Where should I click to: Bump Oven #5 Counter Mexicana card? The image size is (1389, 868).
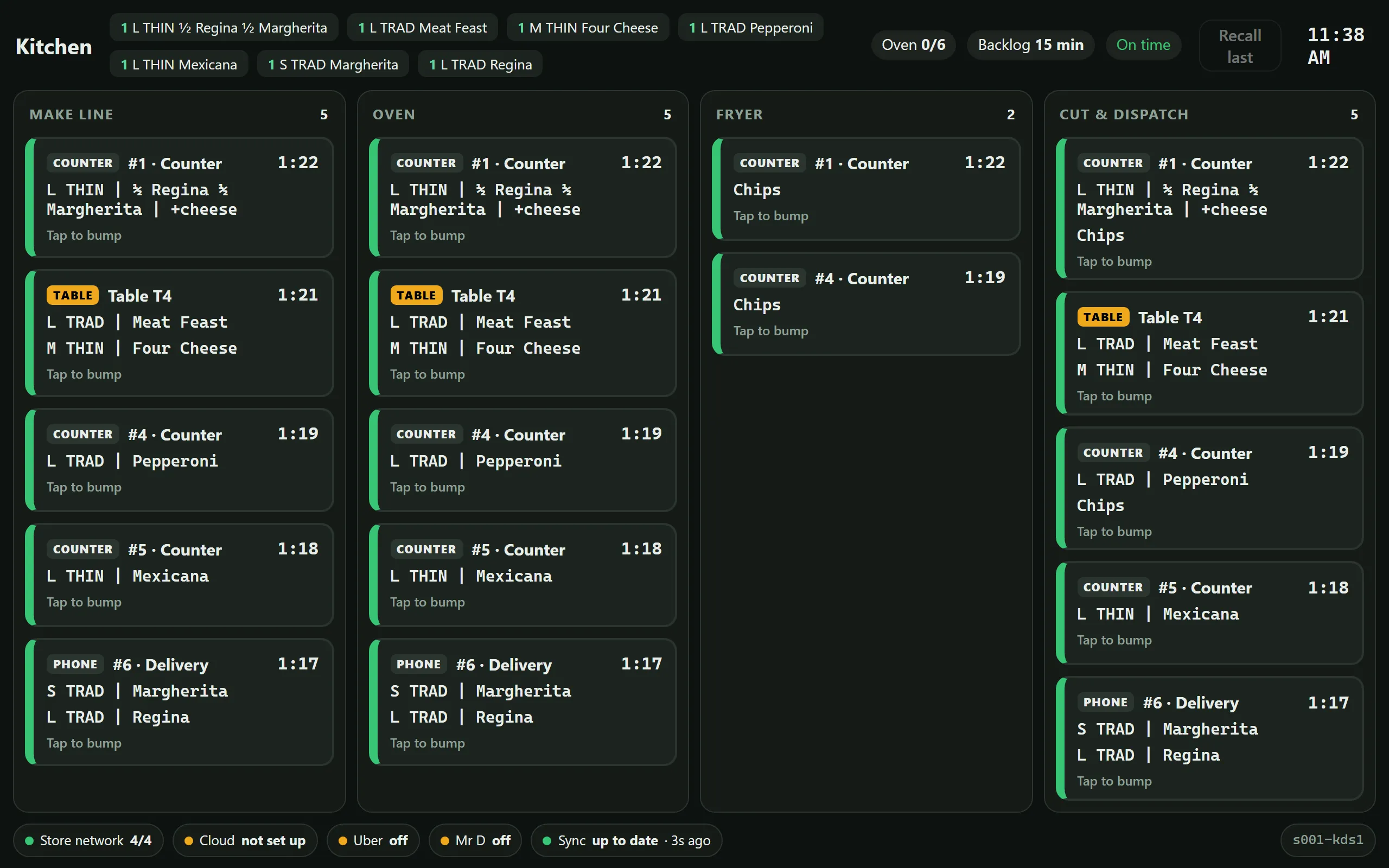523,575
